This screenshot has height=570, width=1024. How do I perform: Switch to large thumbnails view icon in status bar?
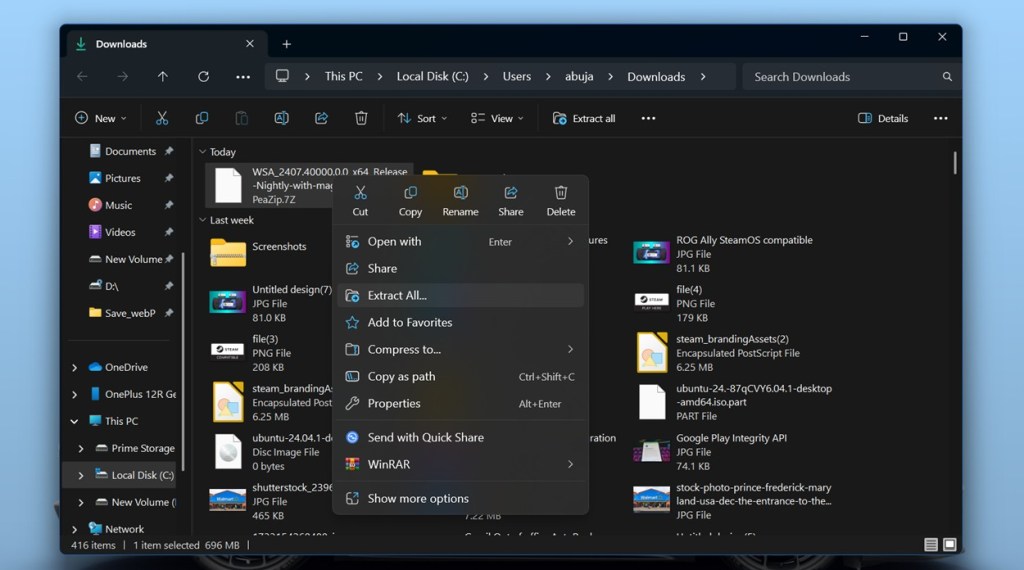coord(950,545)
